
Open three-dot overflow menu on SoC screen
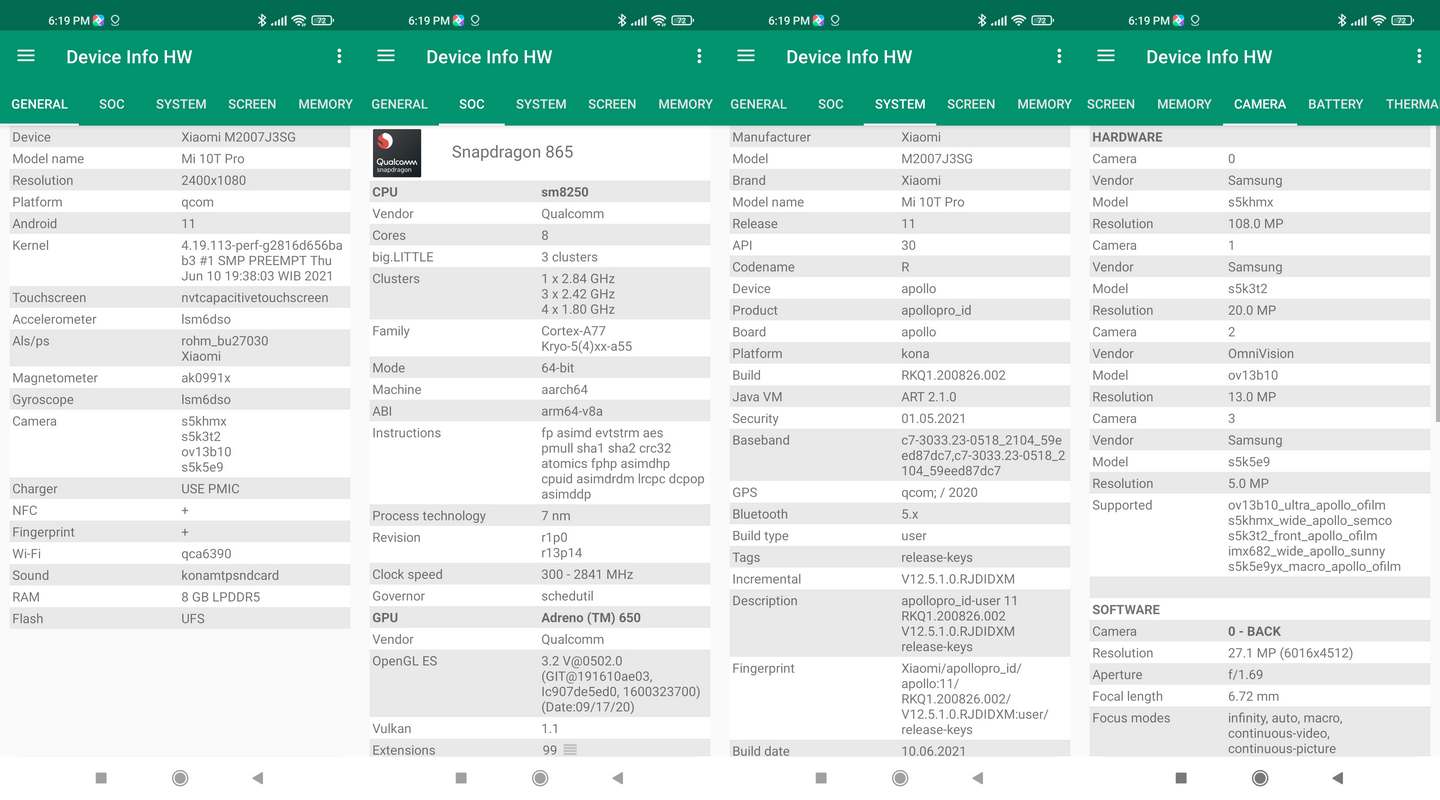click(x=699, y=56)
